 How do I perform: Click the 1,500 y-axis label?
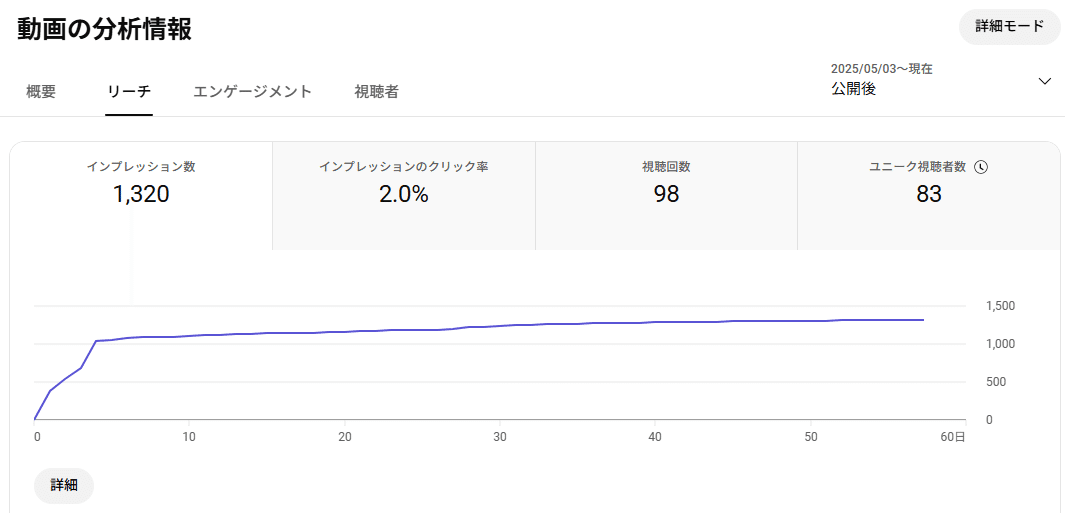coord(1000,306)
